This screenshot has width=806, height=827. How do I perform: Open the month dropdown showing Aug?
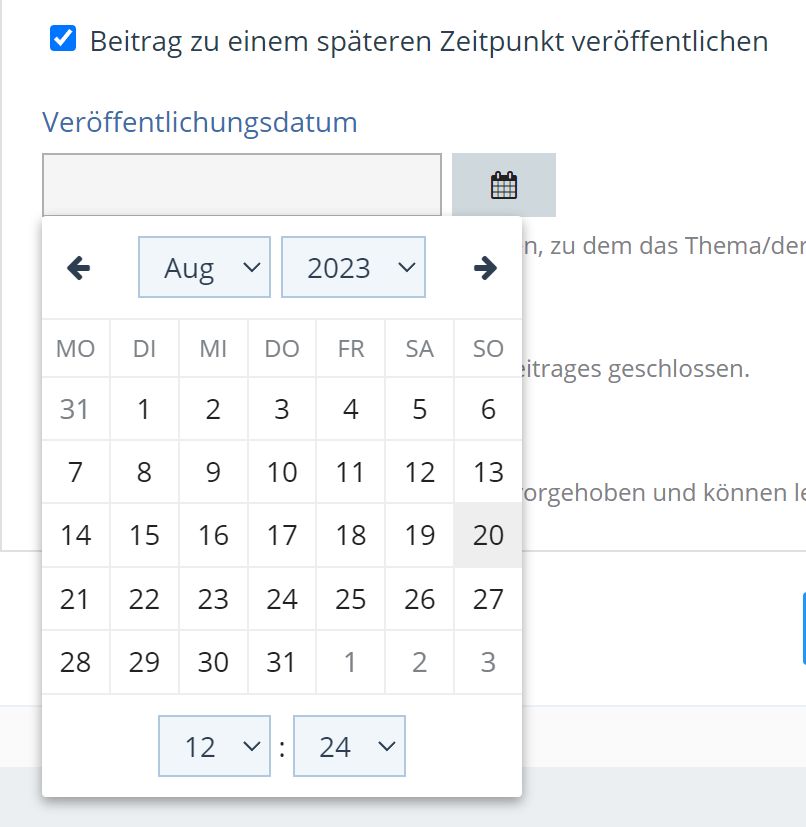tap(204, 268)
